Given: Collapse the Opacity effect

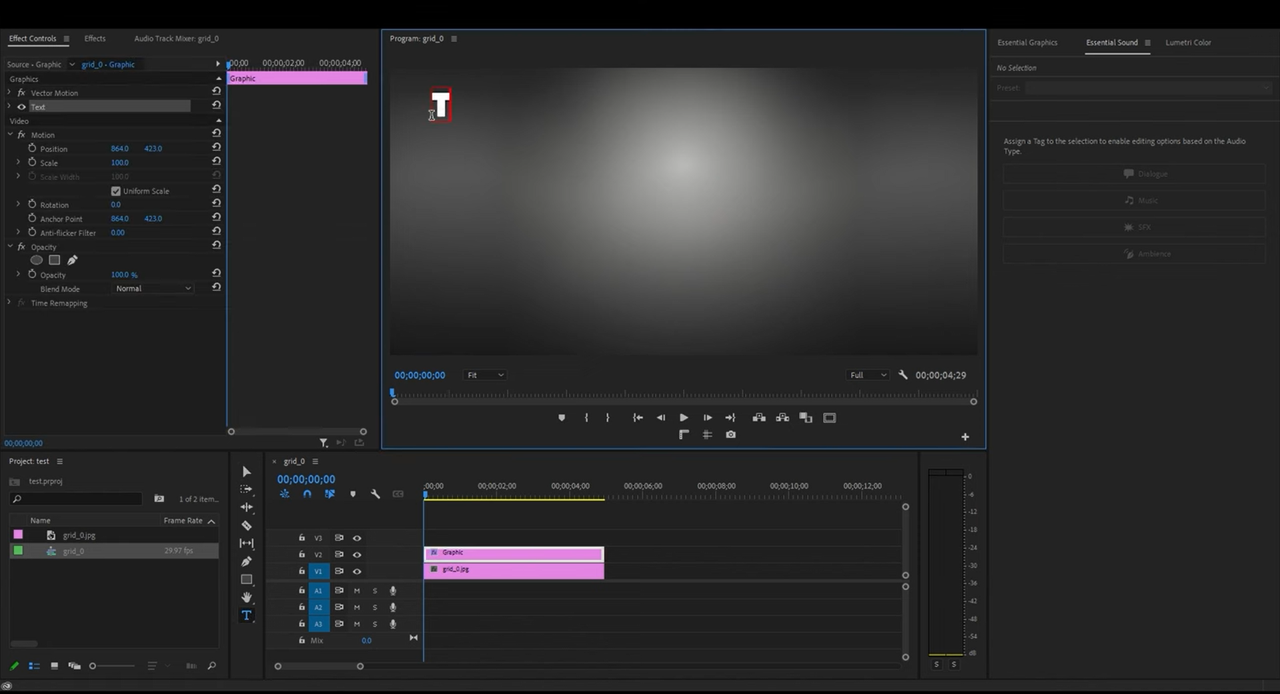Looking at the screenshot, I should [9, 247].
